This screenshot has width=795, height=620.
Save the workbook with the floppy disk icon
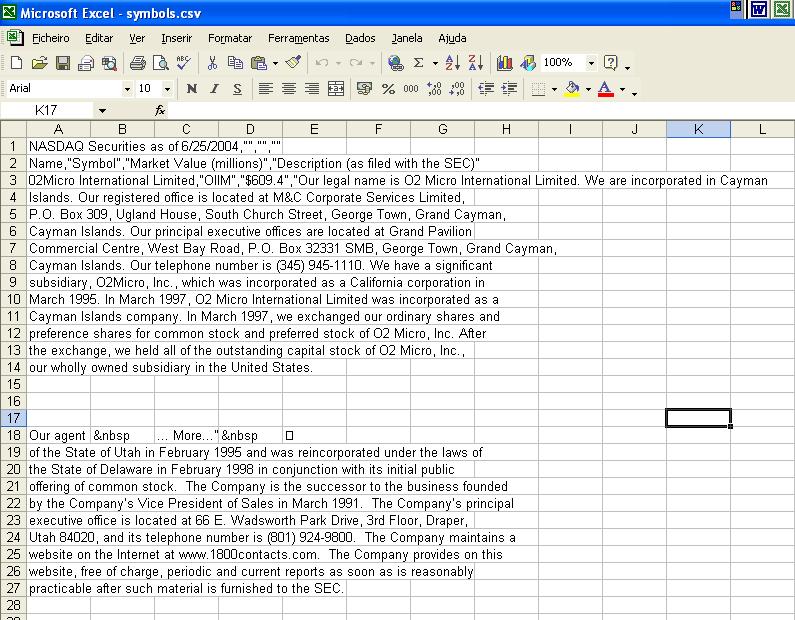[63, 63]
